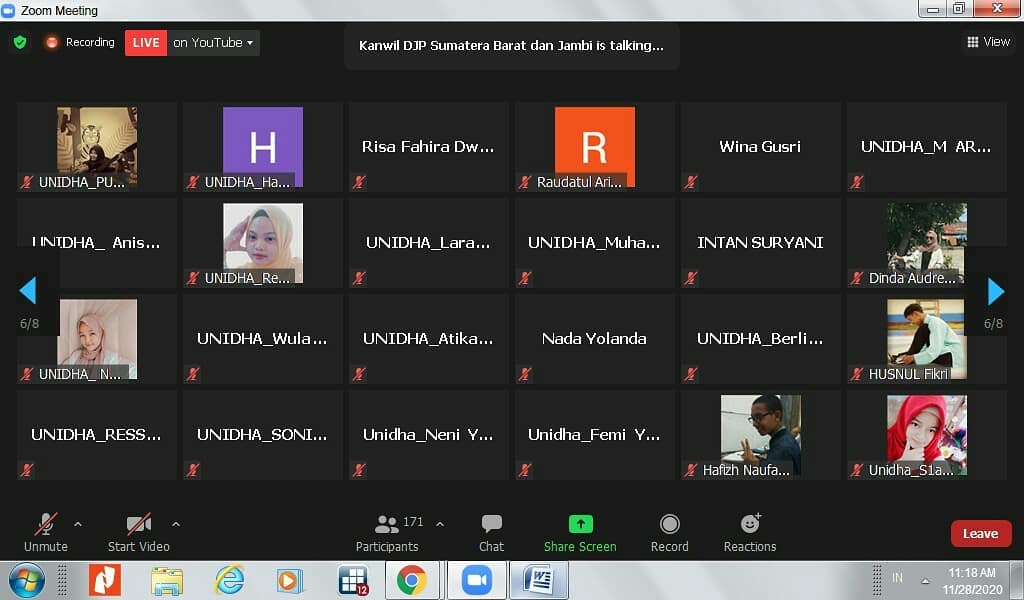
Task: Open Windows Media Player taskbar icon
Action: pyautogui.click(x=289, y=580)
